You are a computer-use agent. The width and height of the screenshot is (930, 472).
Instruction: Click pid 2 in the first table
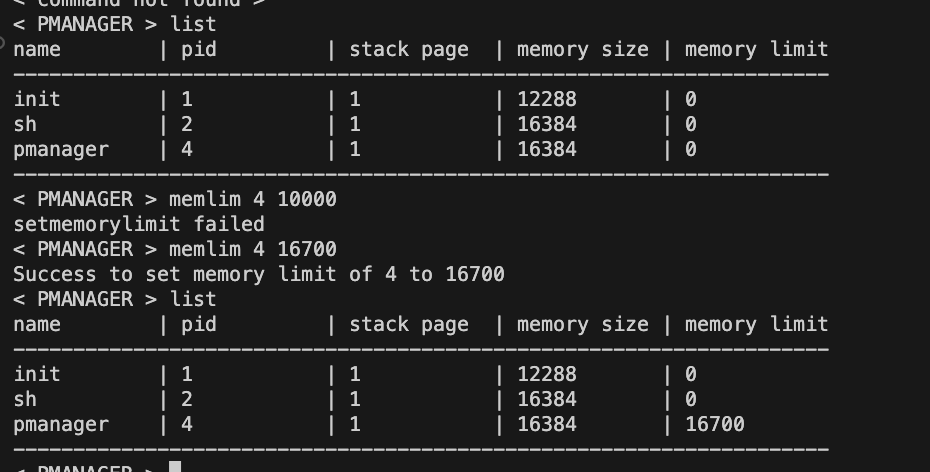pyautogui.click(x=187, y=125)
